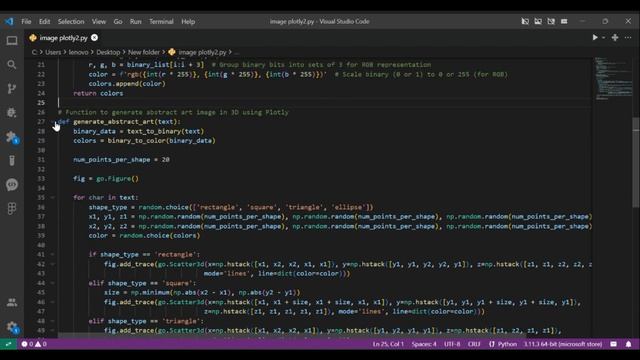Open the chat bubble view in activity bar
The image size is (640, 360).
[x=12, y=184]
